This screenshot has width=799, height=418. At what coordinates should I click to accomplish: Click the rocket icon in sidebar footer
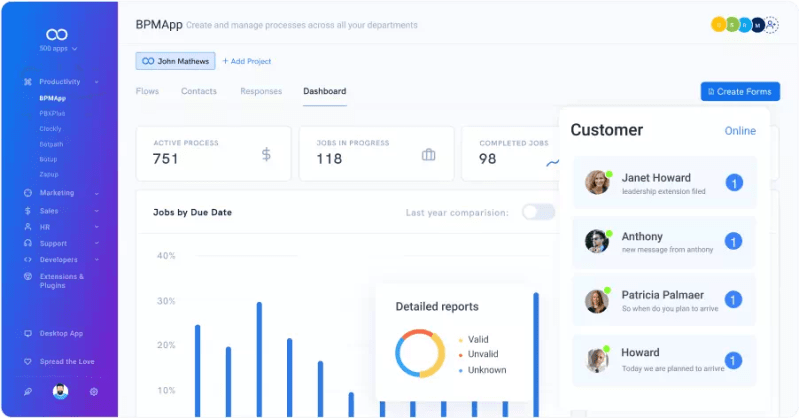point(28,391)
